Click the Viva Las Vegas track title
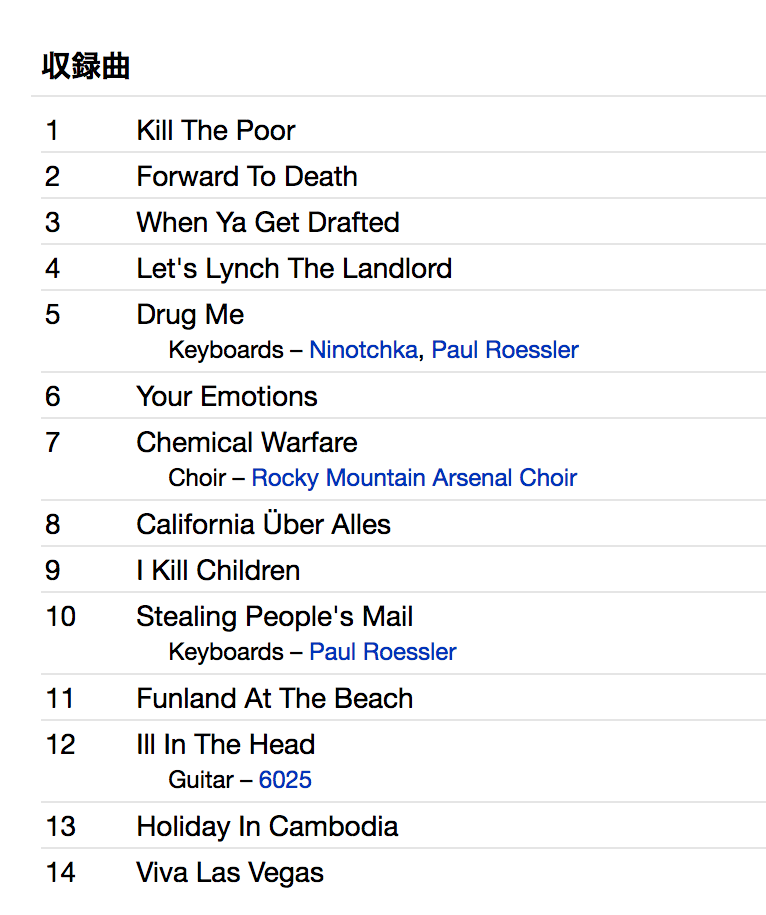Viewport: 766px width, 915px height. (230, 872)
